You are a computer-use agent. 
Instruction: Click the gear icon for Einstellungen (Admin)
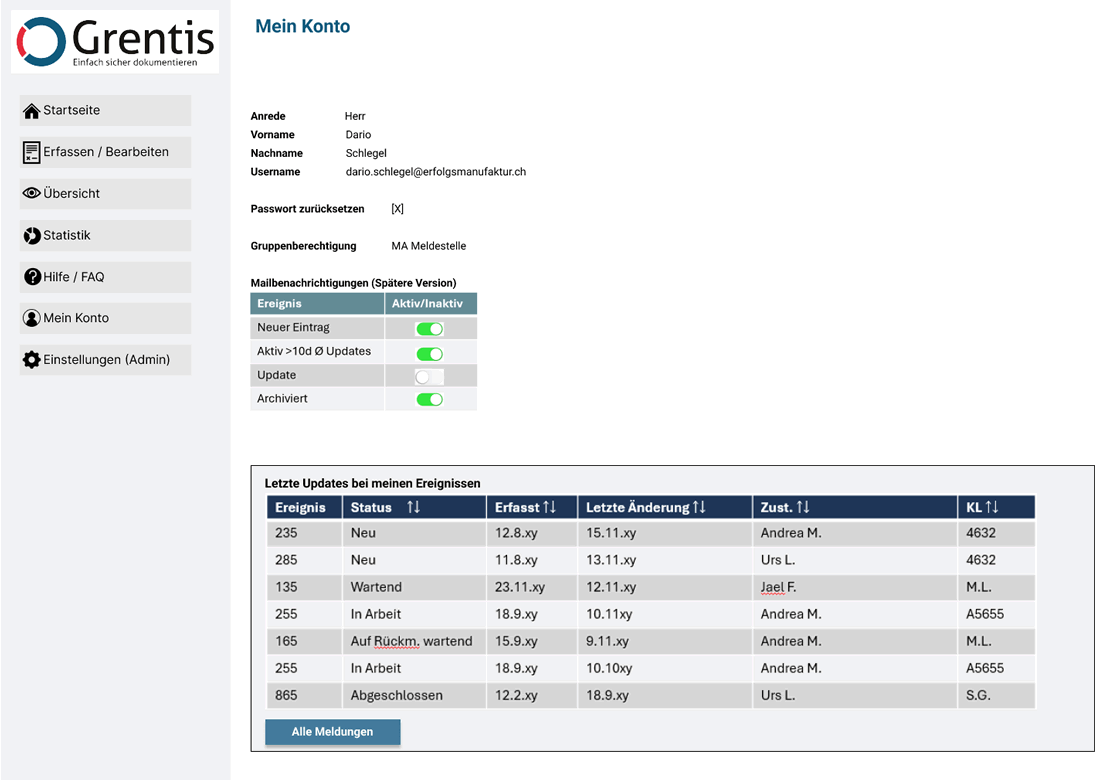click(x=32, y=360)
